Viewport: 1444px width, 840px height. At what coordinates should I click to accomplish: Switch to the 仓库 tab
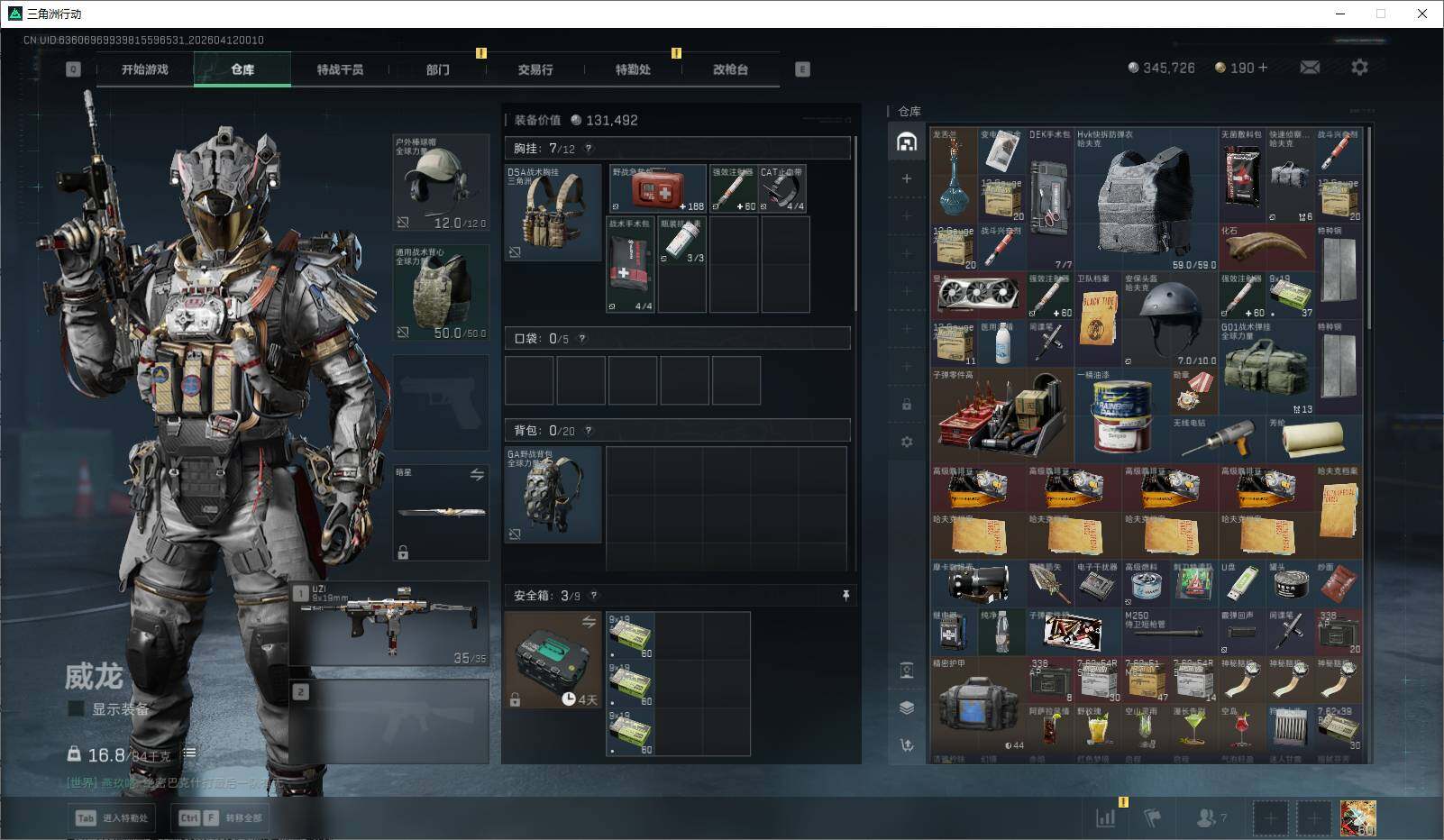pyautogui.click(x=242, y=69)
